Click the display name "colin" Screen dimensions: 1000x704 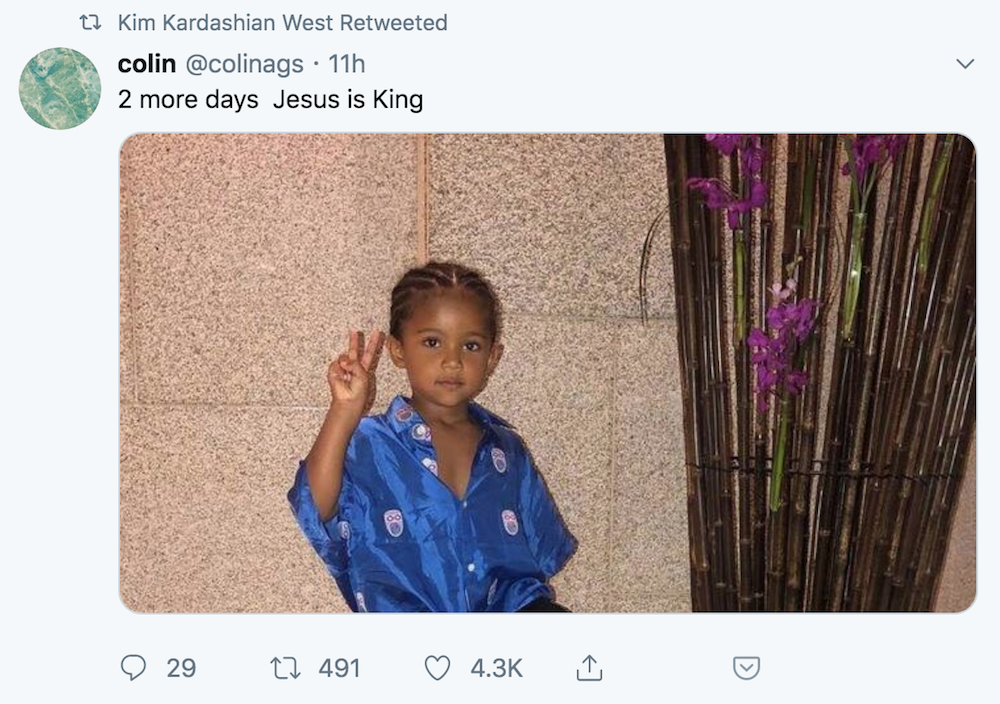click(147, 64)
